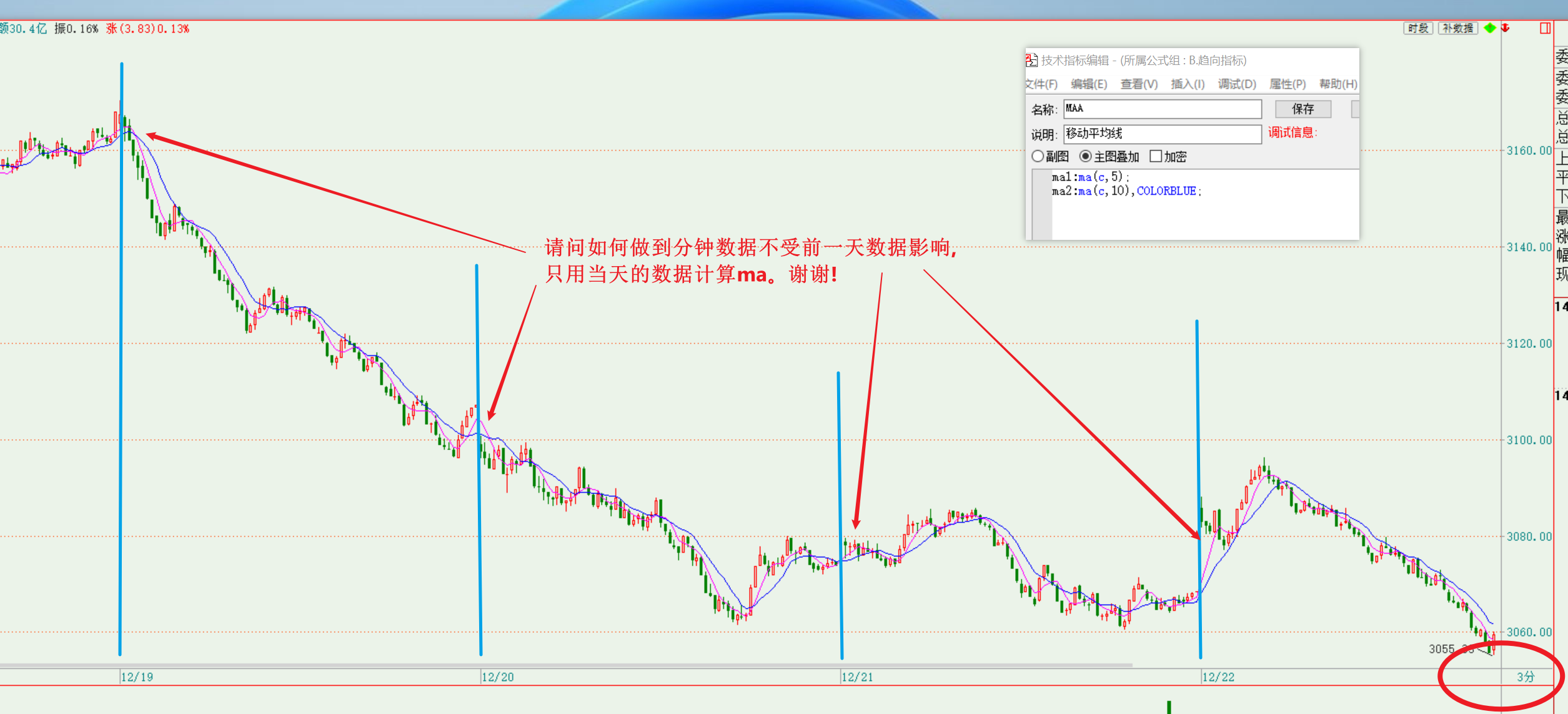
Task: Click the 3分 period label
Action: [1526, 677]
